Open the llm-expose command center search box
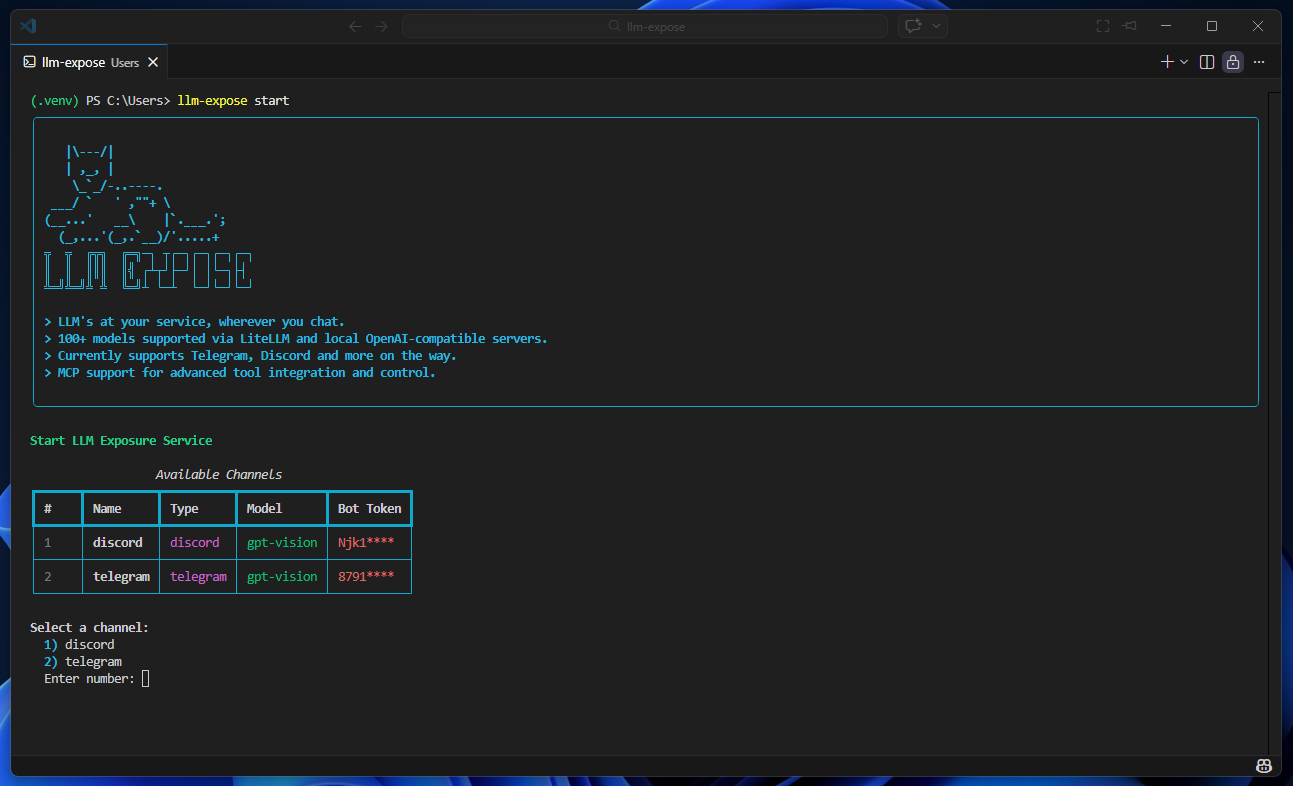1293x786 pixels. [x=645, y=26]
